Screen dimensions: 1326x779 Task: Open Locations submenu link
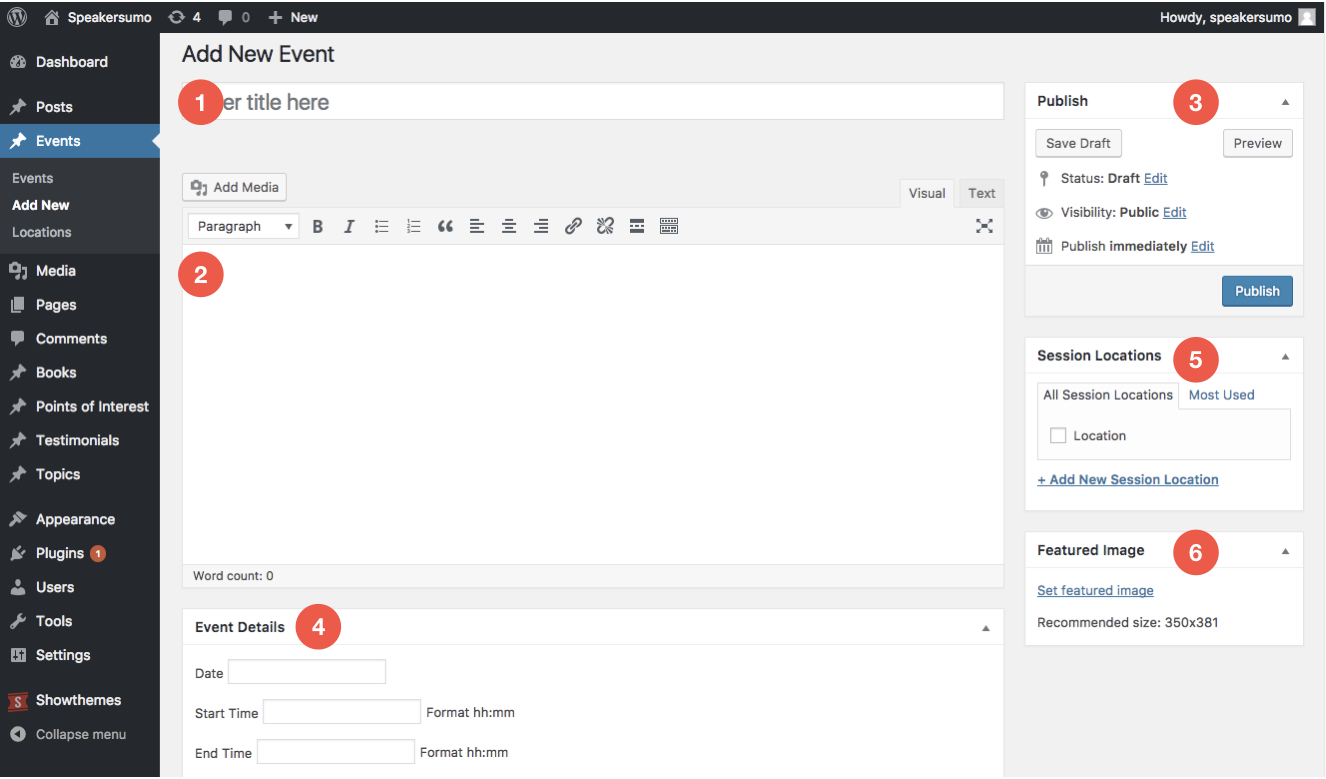tap(42, 232)
